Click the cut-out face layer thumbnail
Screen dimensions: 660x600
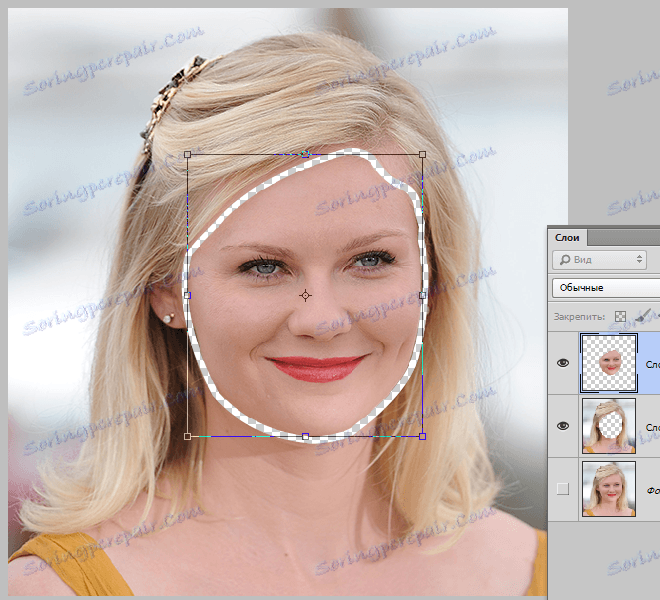pyautogui.click(x=609, y=363)
